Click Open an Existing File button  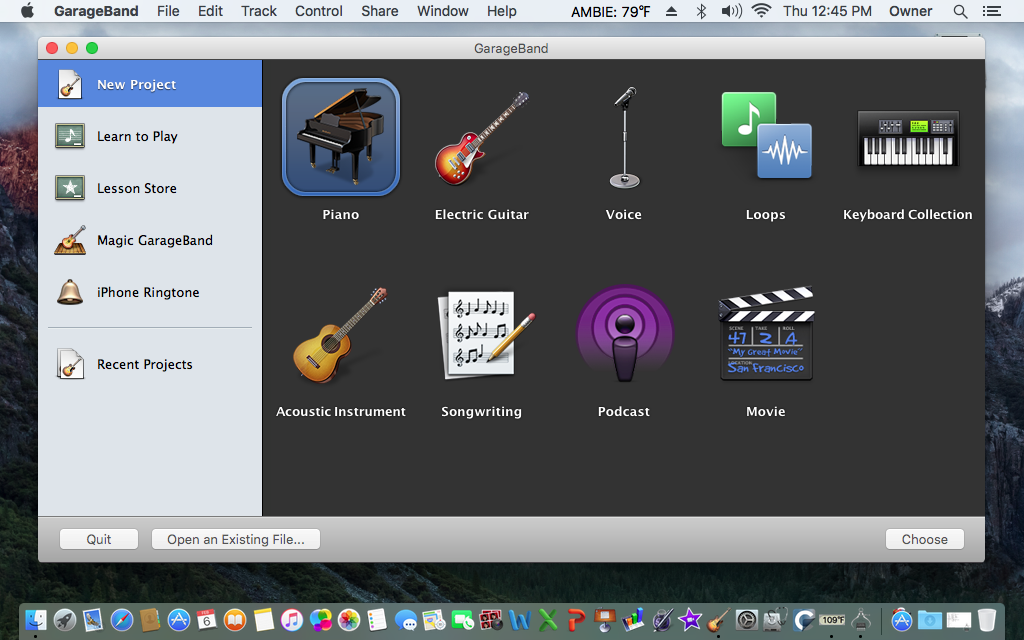click(x=236, y=539)
